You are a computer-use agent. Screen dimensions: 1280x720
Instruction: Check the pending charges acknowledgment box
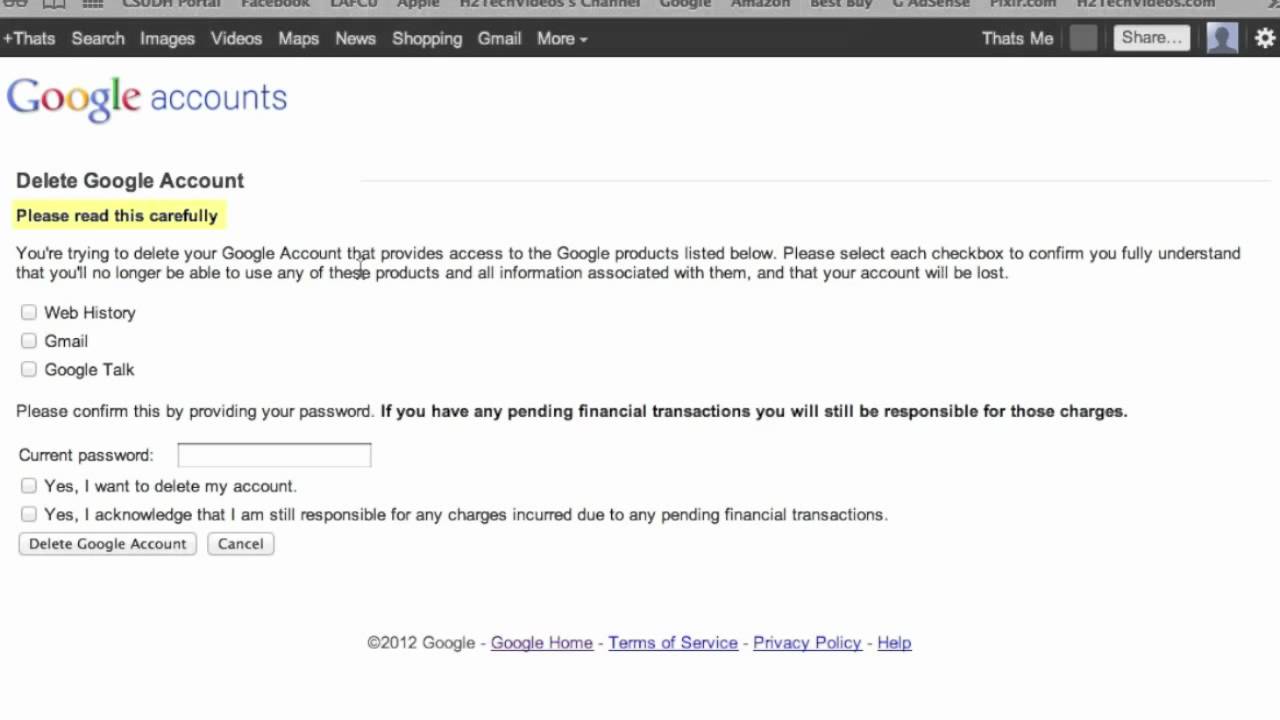(x=29, y=515)
